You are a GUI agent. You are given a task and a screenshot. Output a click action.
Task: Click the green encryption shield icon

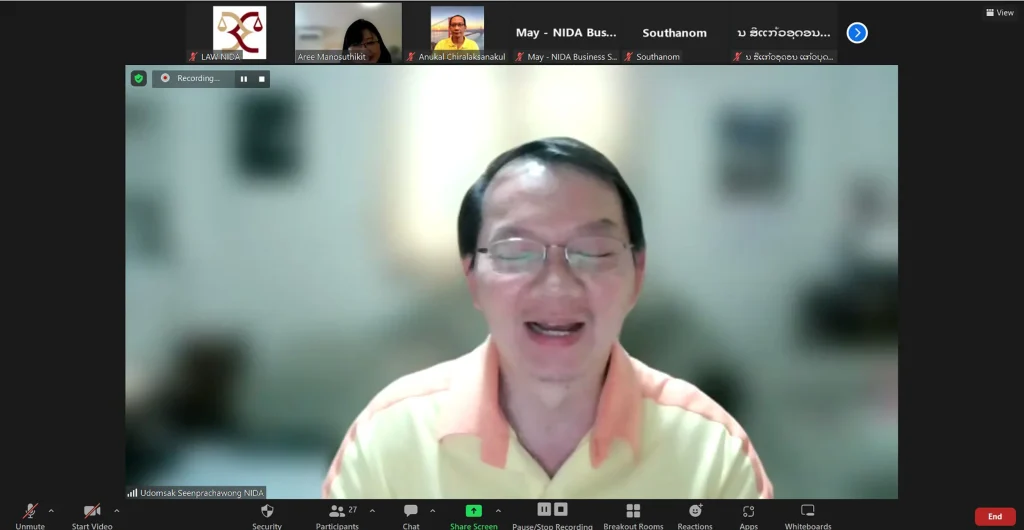point(138,78)
